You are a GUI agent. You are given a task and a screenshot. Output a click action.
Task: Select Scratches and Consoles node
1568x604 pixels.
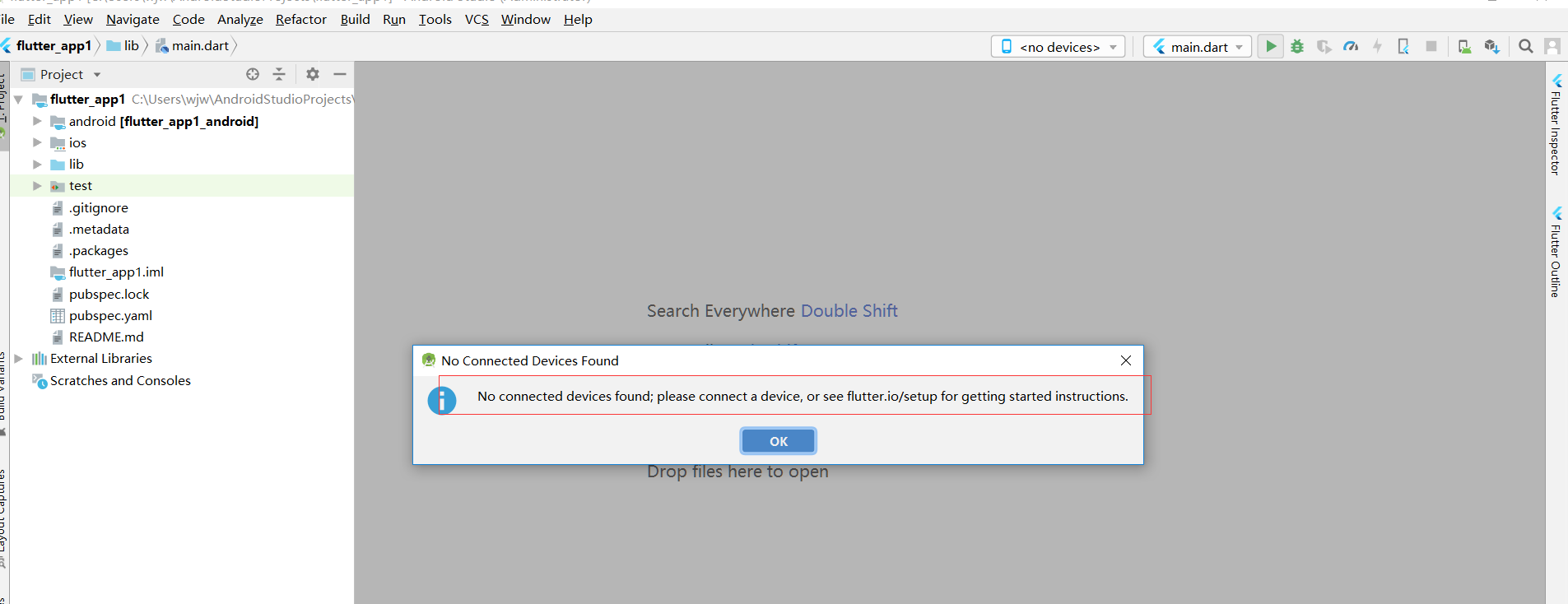pos(120,380)
